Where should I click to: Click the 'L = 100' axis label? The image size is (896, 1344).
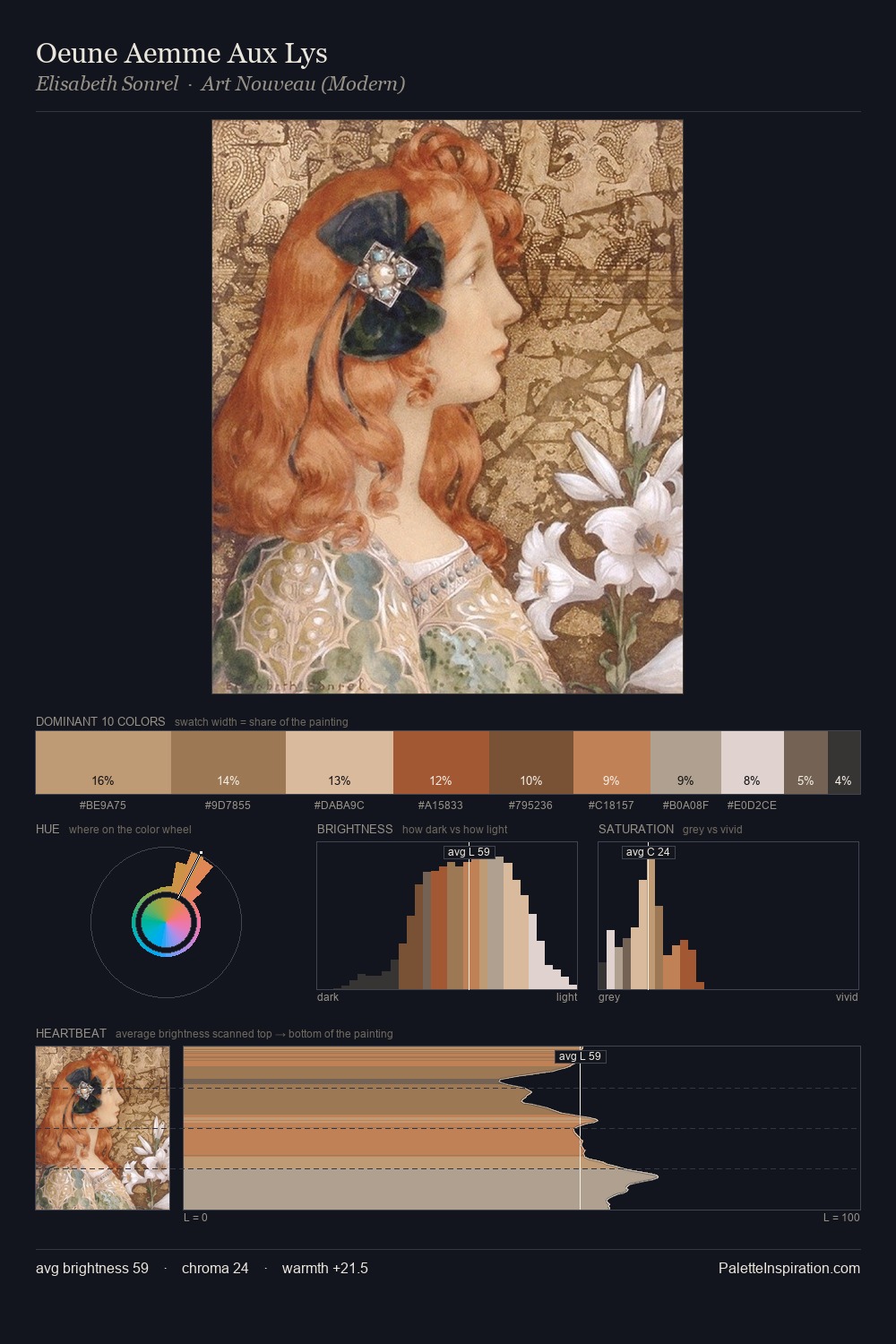click(841, 1218)
